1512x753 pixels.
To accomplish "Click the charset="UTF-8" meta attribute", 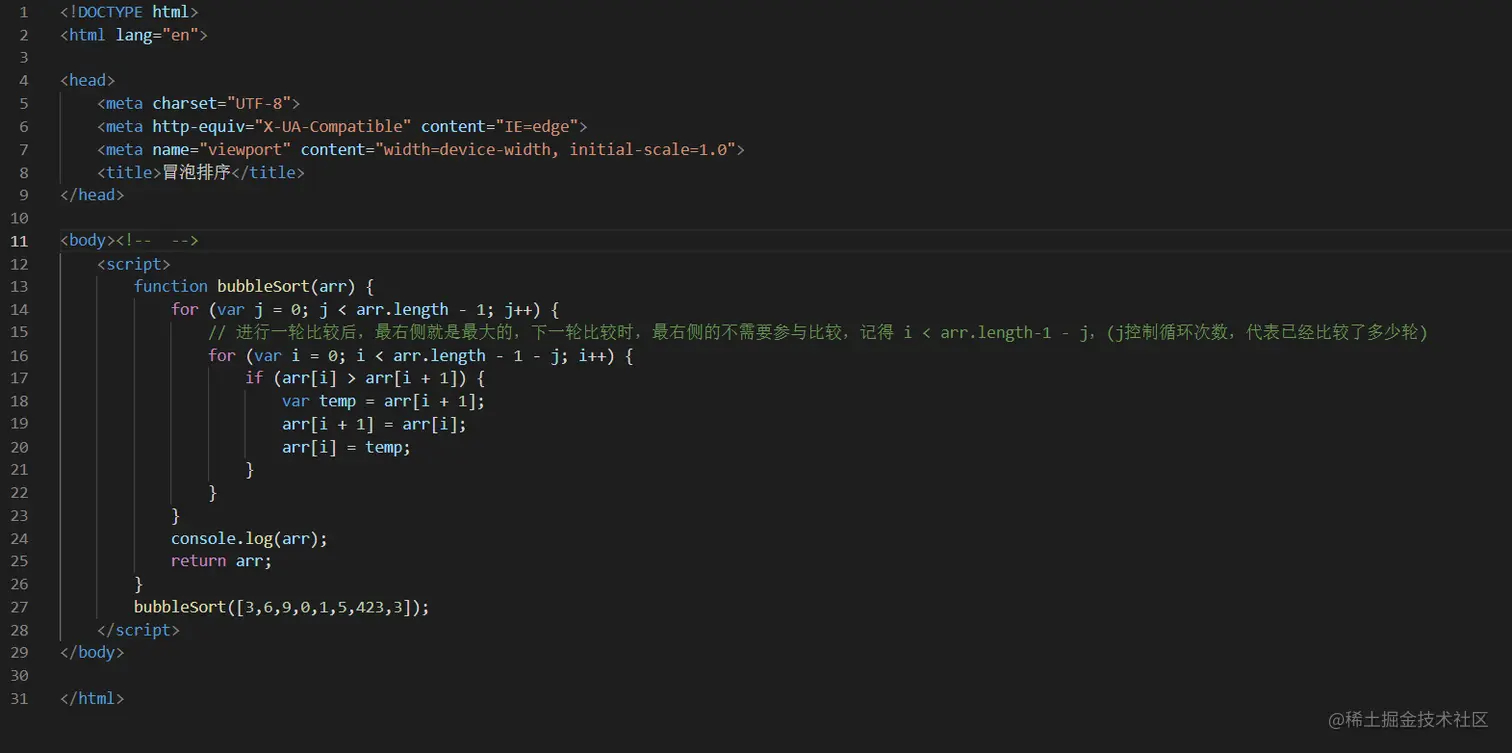I will [222, 103].
